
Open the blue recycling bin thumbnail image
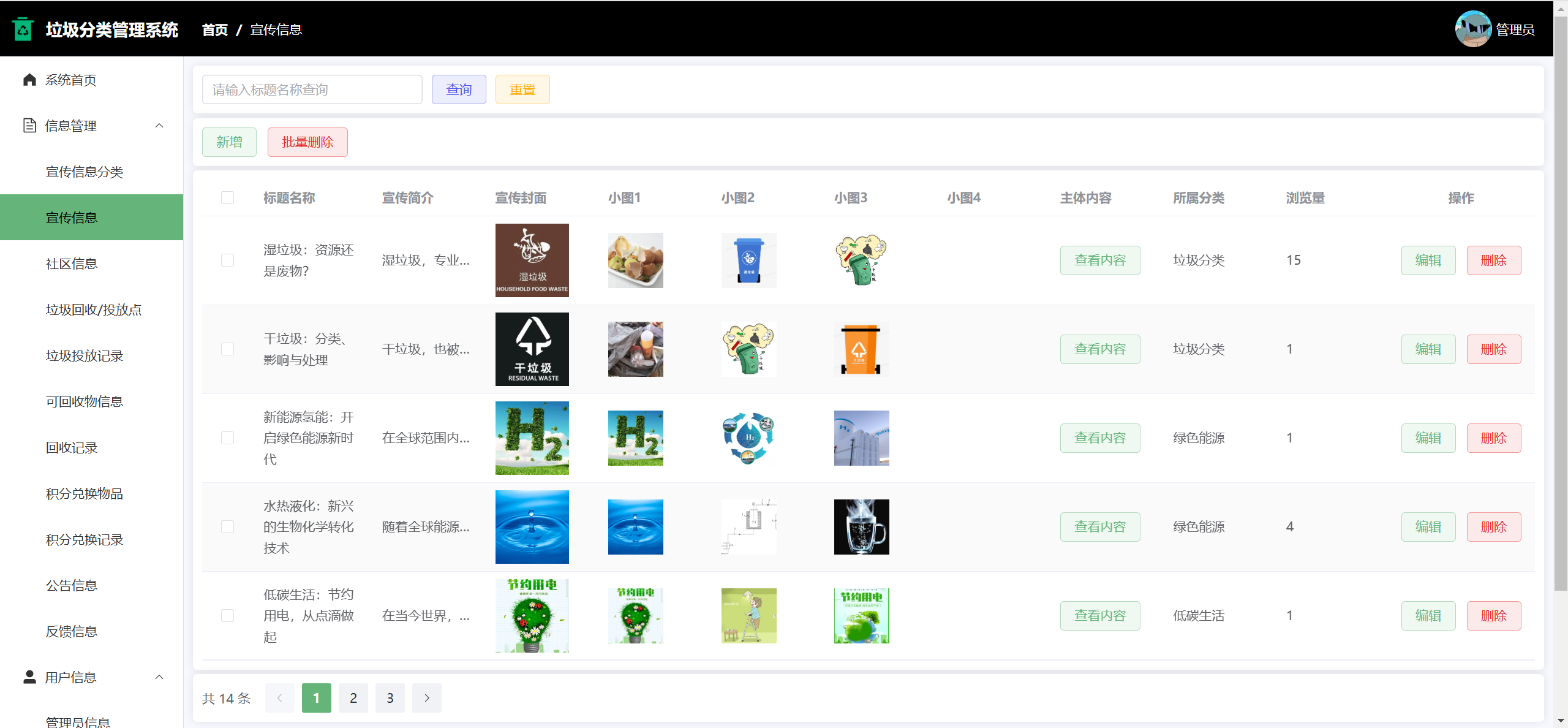coord(748,260)
